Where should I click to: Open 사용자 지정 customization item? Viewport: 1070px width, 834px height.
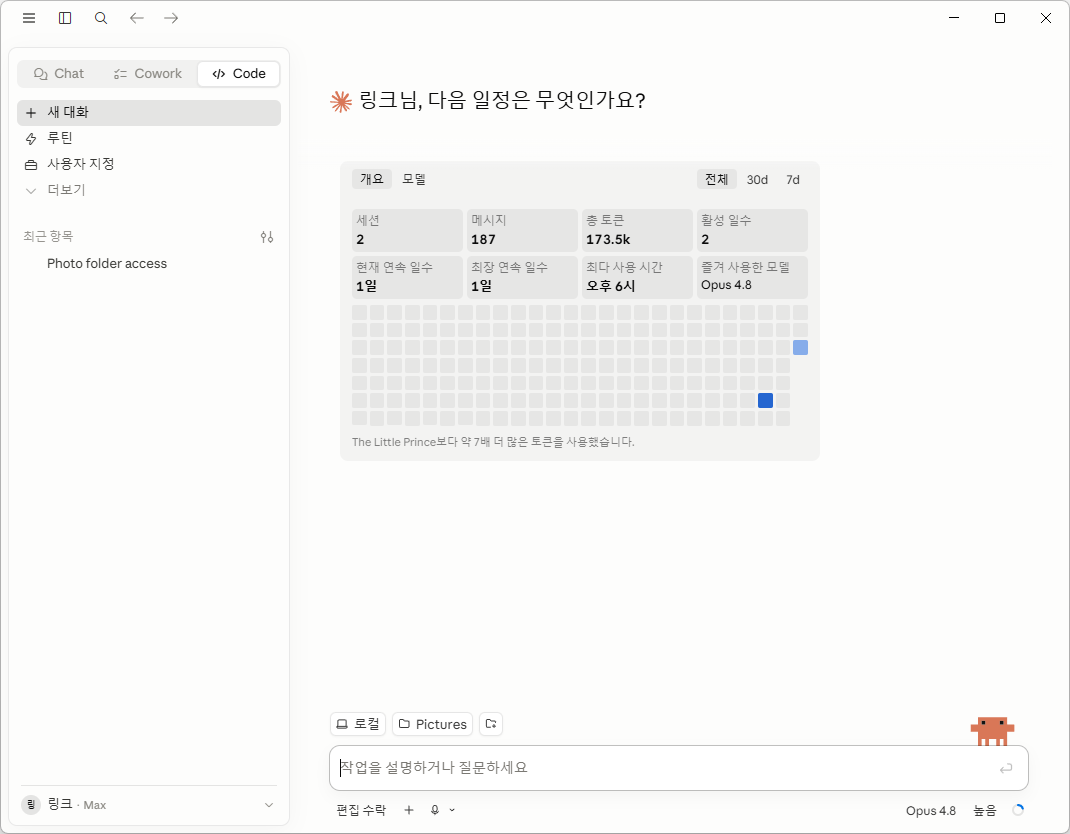149,164
